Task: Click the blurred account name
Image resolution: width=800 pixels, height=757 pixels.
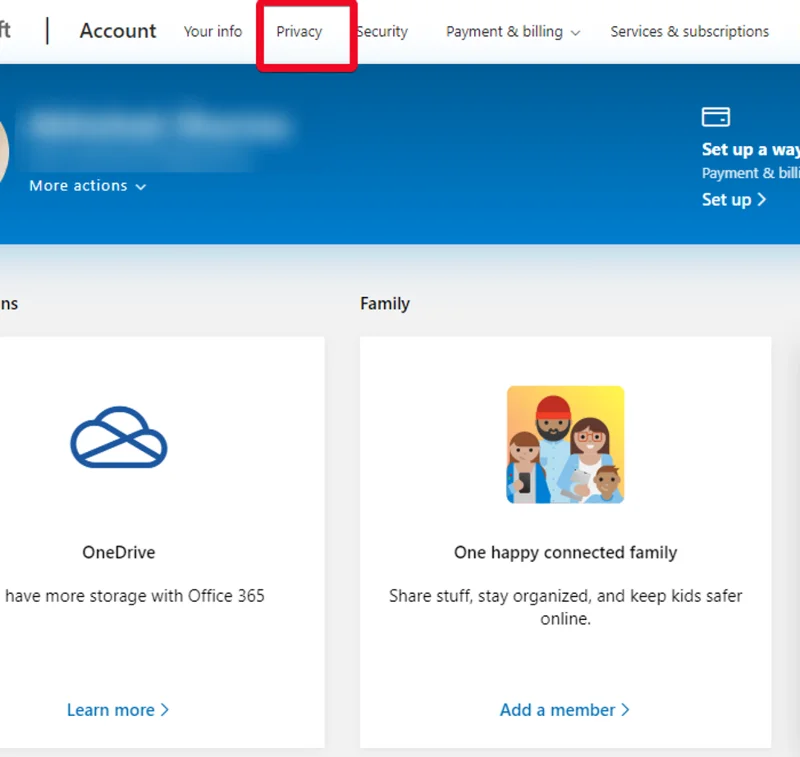Action: 160,126
